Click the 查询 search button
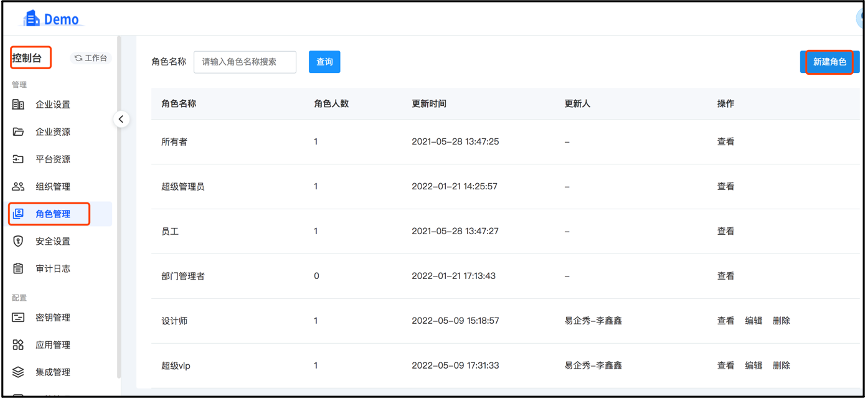The height and width of the screenshot is (398, 866). pyautogui.click(x=324, y=62)
